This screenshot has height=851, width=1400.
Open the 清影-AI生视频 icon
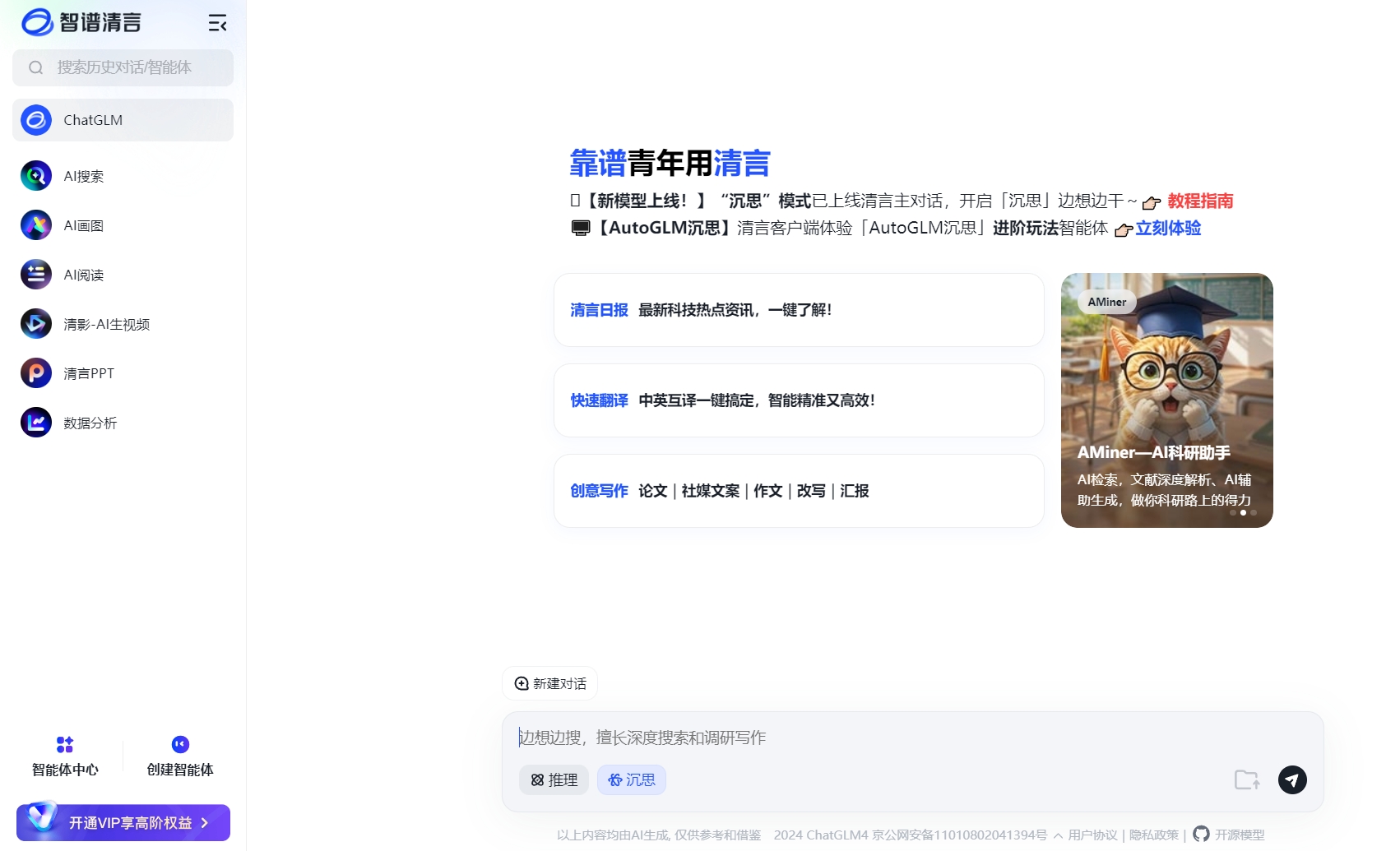pos(36,324)
